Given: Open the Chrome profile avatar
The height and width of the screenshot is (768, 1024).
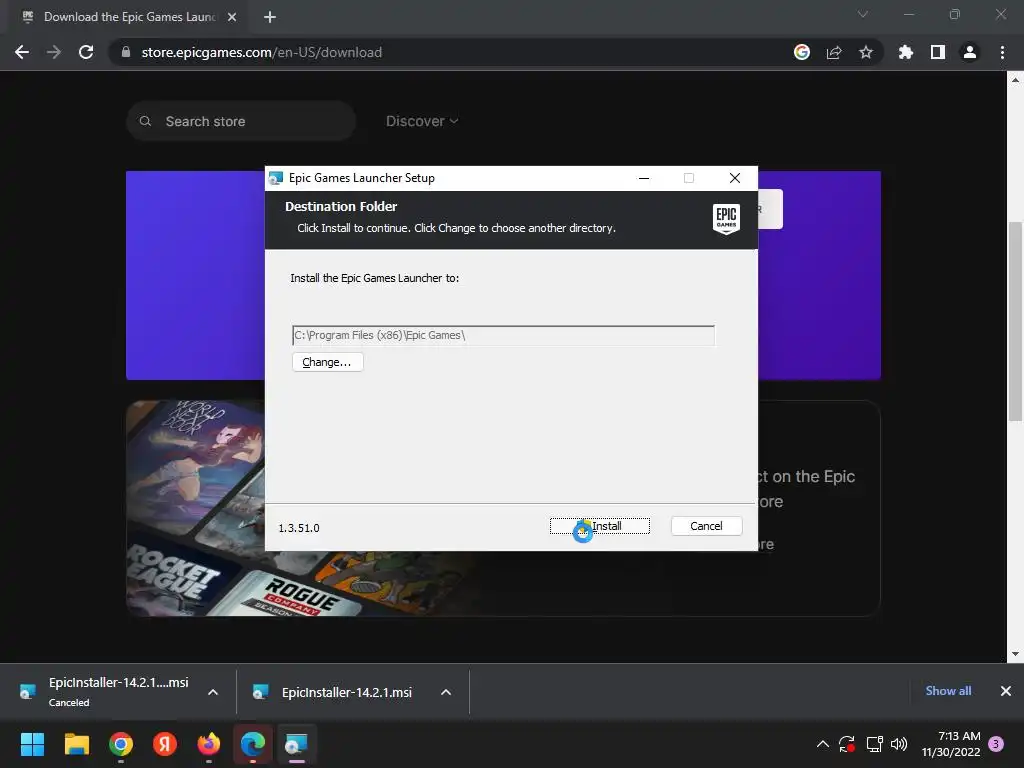Looking at the screenshot, I should tap(970, 52).
